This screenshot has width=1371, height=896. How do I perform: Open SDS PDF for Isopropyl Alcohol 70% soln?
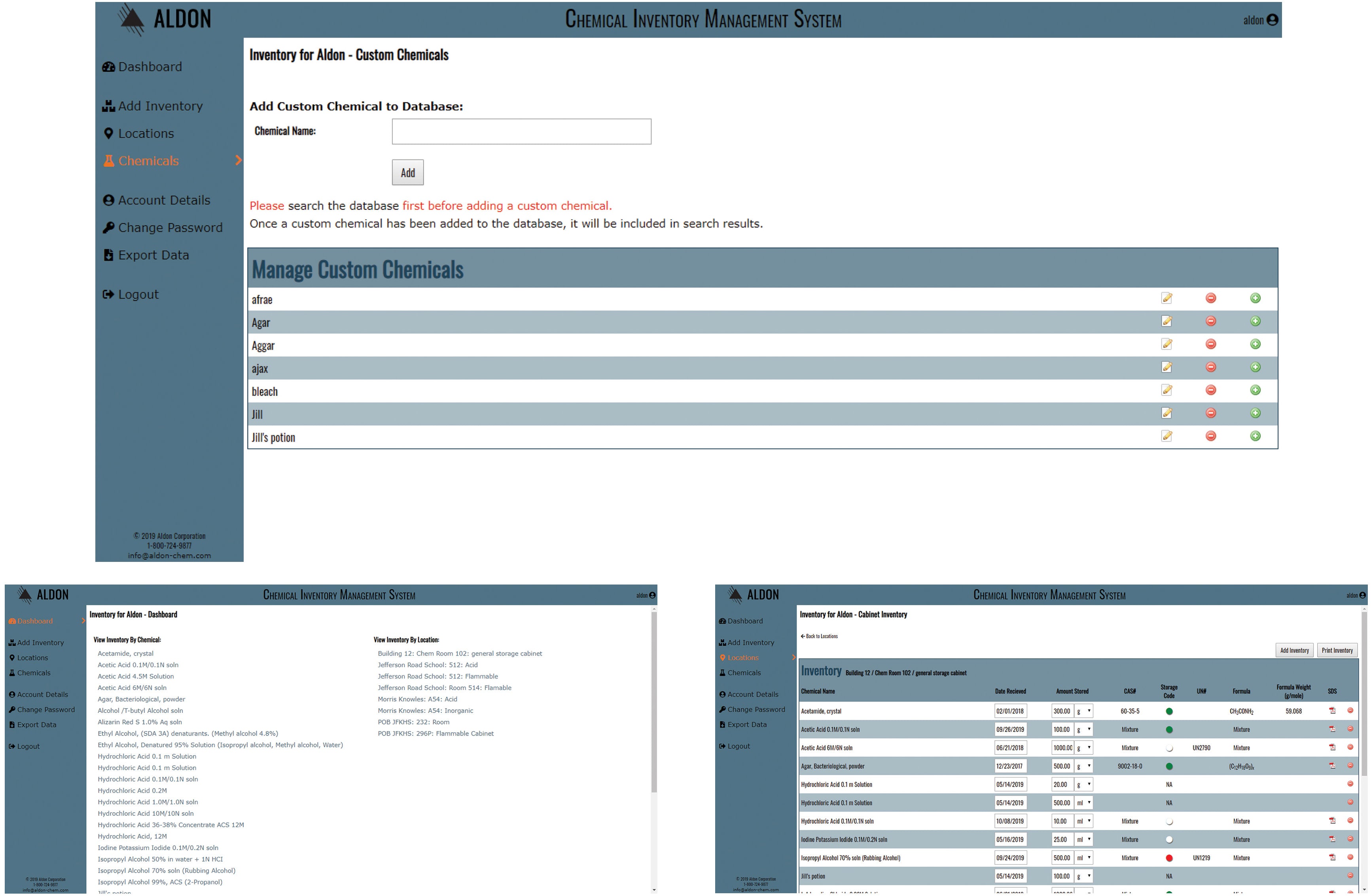click(1332, 857)
